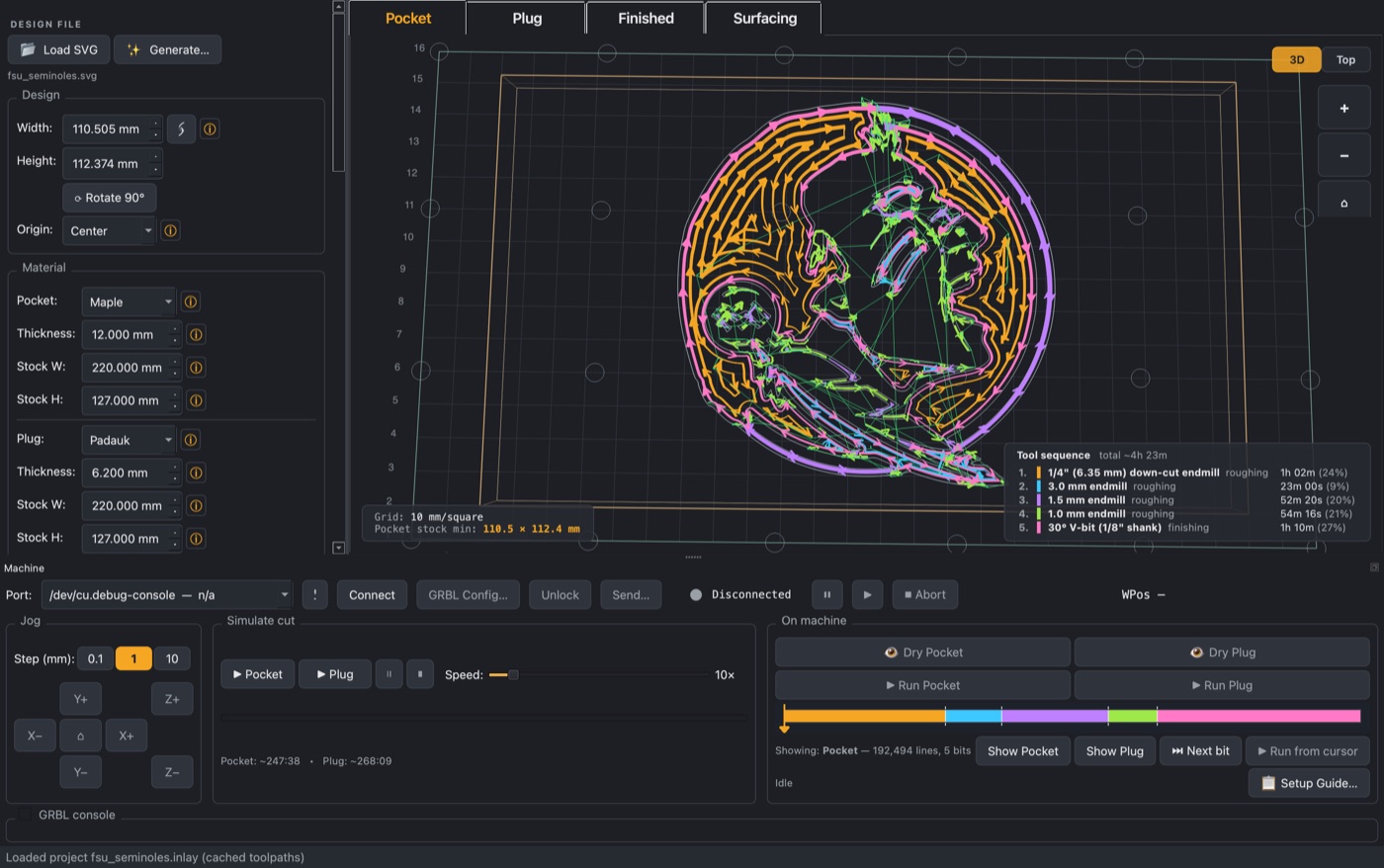The image size is (1384, 868).
Task: Zoom out the 3D view with minus
Action: [1343, 155]
